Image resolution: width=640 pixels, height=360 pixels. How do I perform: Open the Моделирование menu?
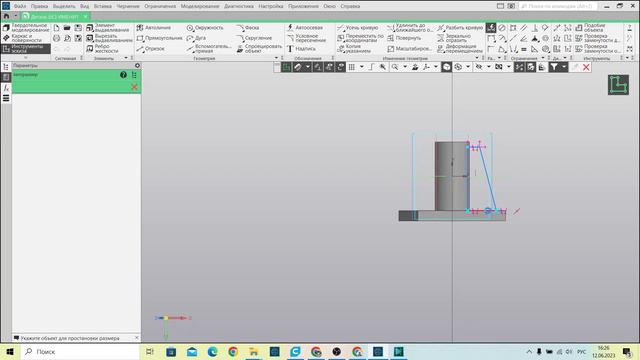click(x=200, y=6)
